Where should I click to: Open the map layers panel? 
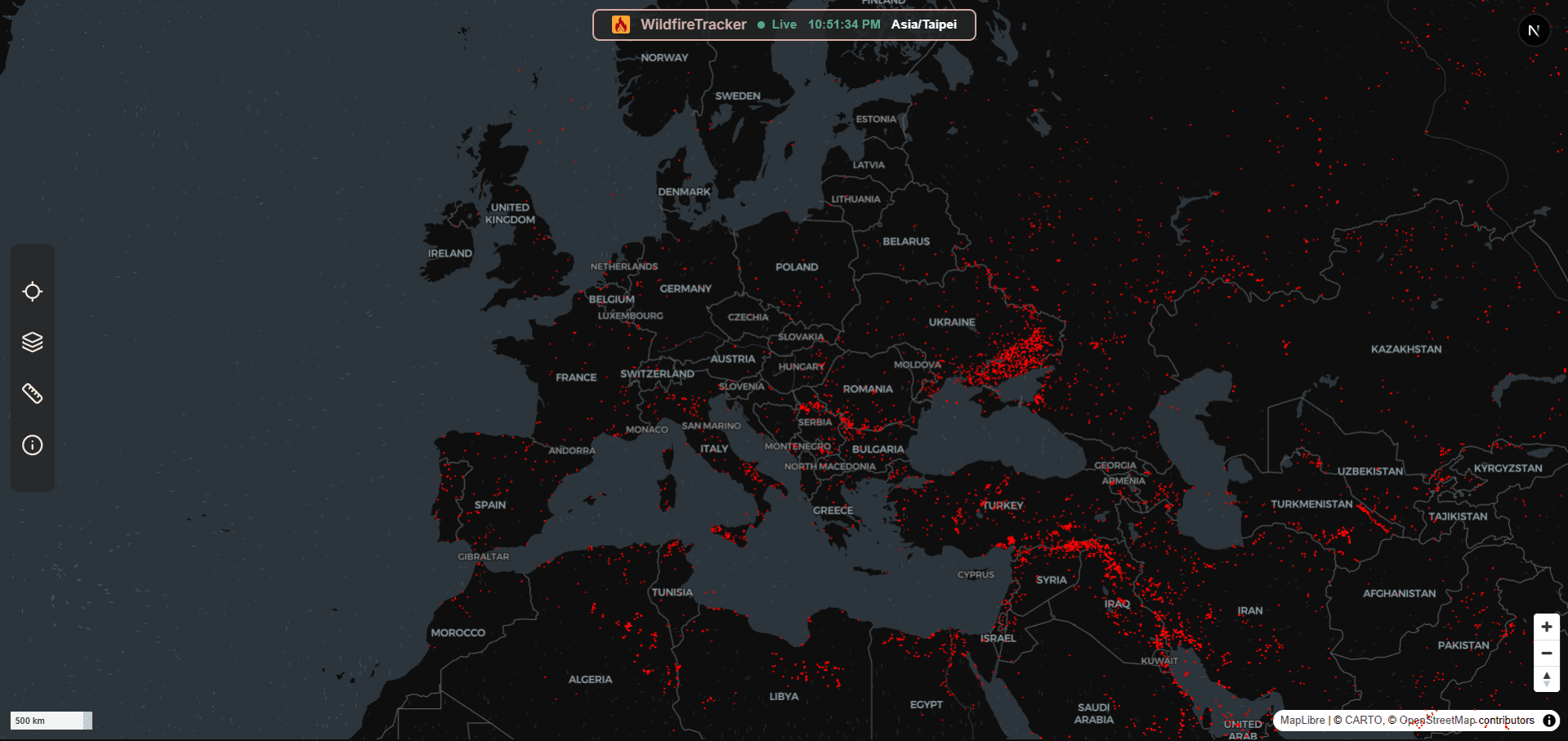pyautogui.click(x=33, y=342)
